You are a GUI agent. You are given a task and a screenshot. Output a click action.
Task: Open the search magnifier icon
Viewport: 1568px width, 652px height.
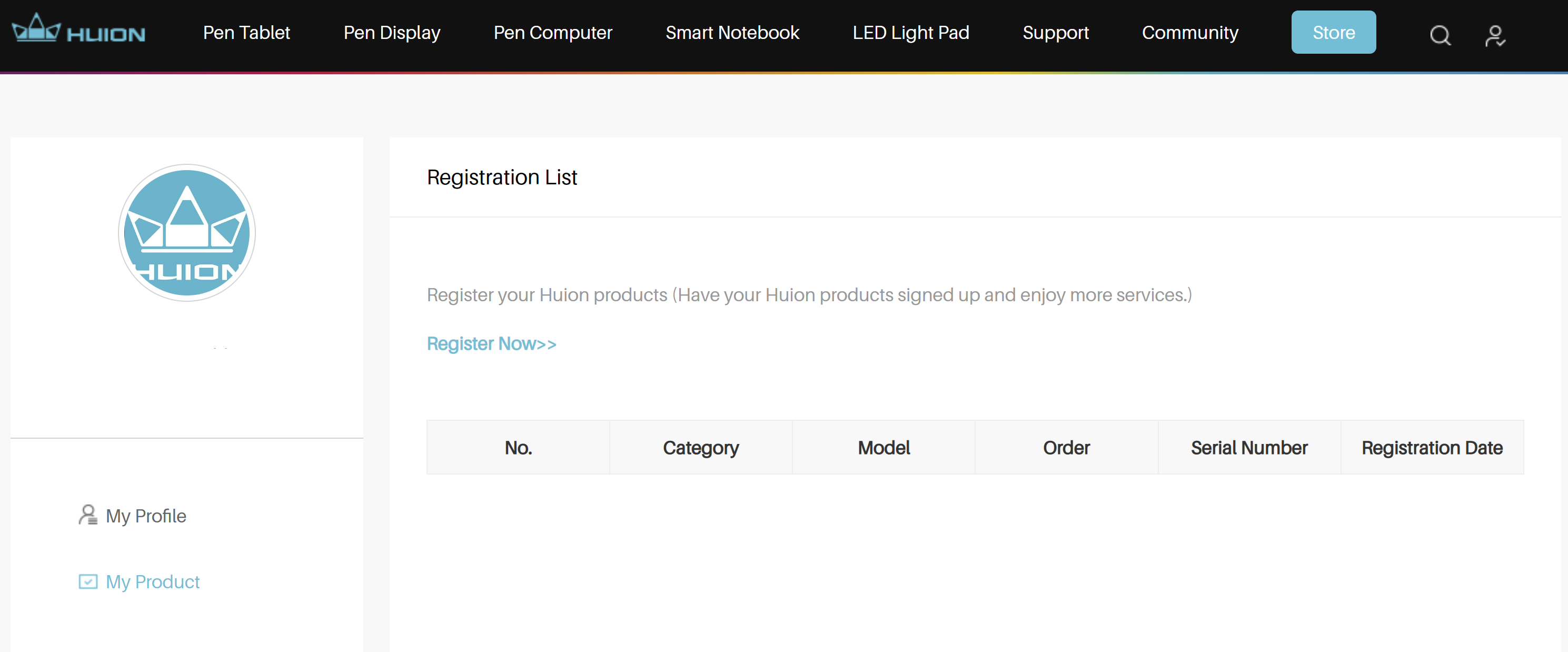pyautogui.click(x=1440, y=35)
